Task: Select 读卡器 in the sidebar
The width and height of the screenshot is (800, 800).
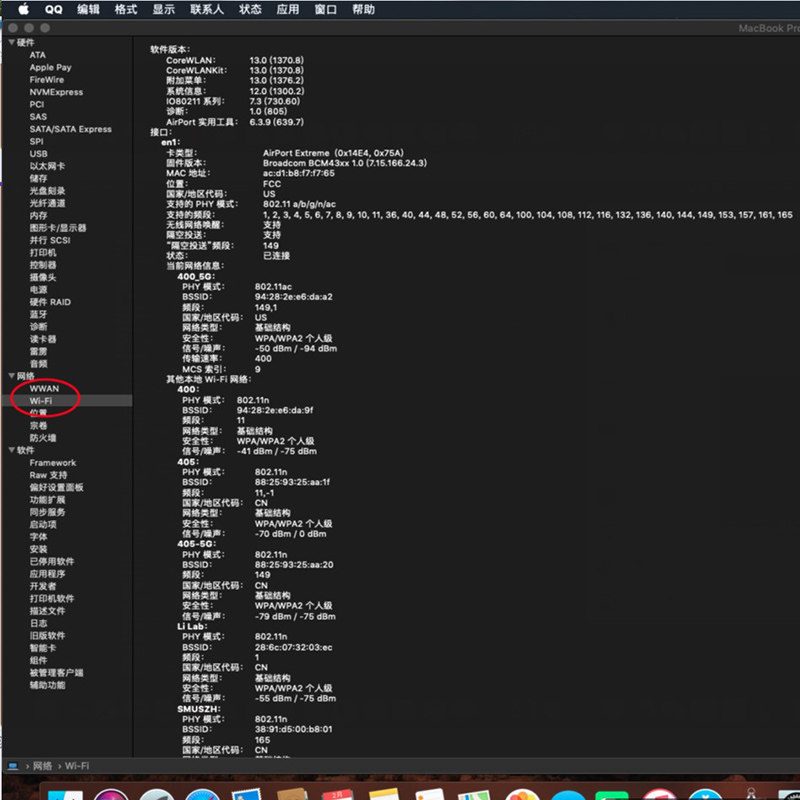Action: point(43,339)
